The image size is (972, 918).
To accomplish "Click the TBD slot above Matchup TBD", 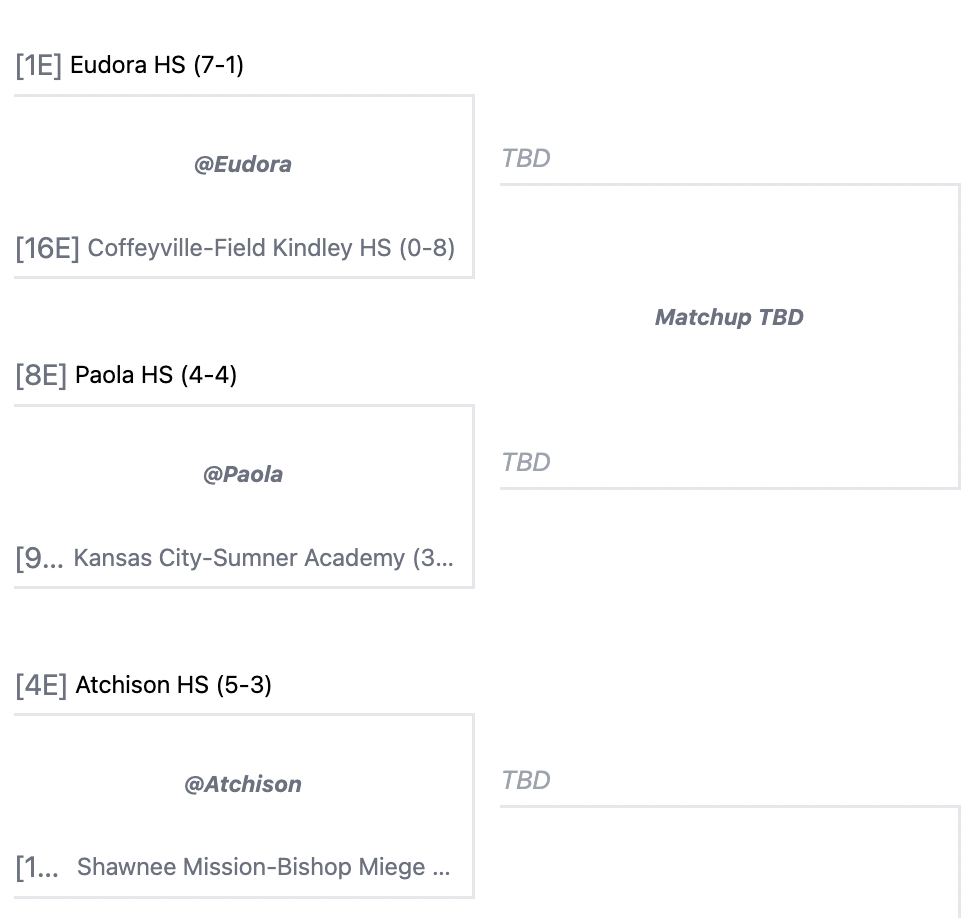I will pos(526,158).
